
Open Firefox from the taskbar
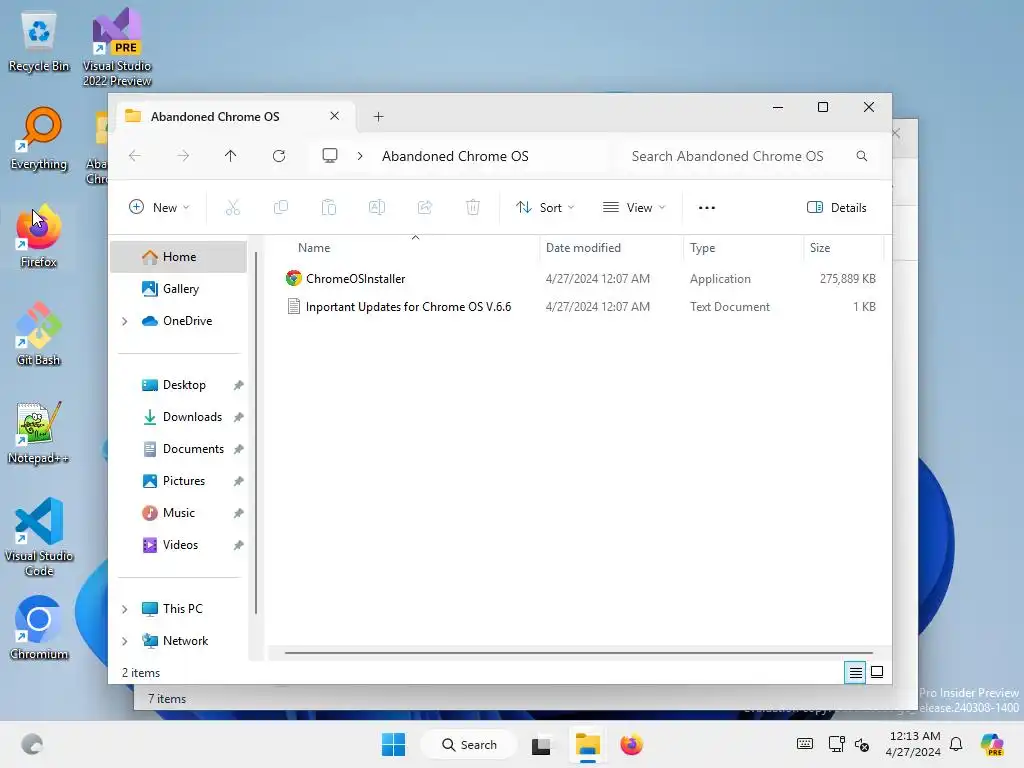click(x=632, y=744)
